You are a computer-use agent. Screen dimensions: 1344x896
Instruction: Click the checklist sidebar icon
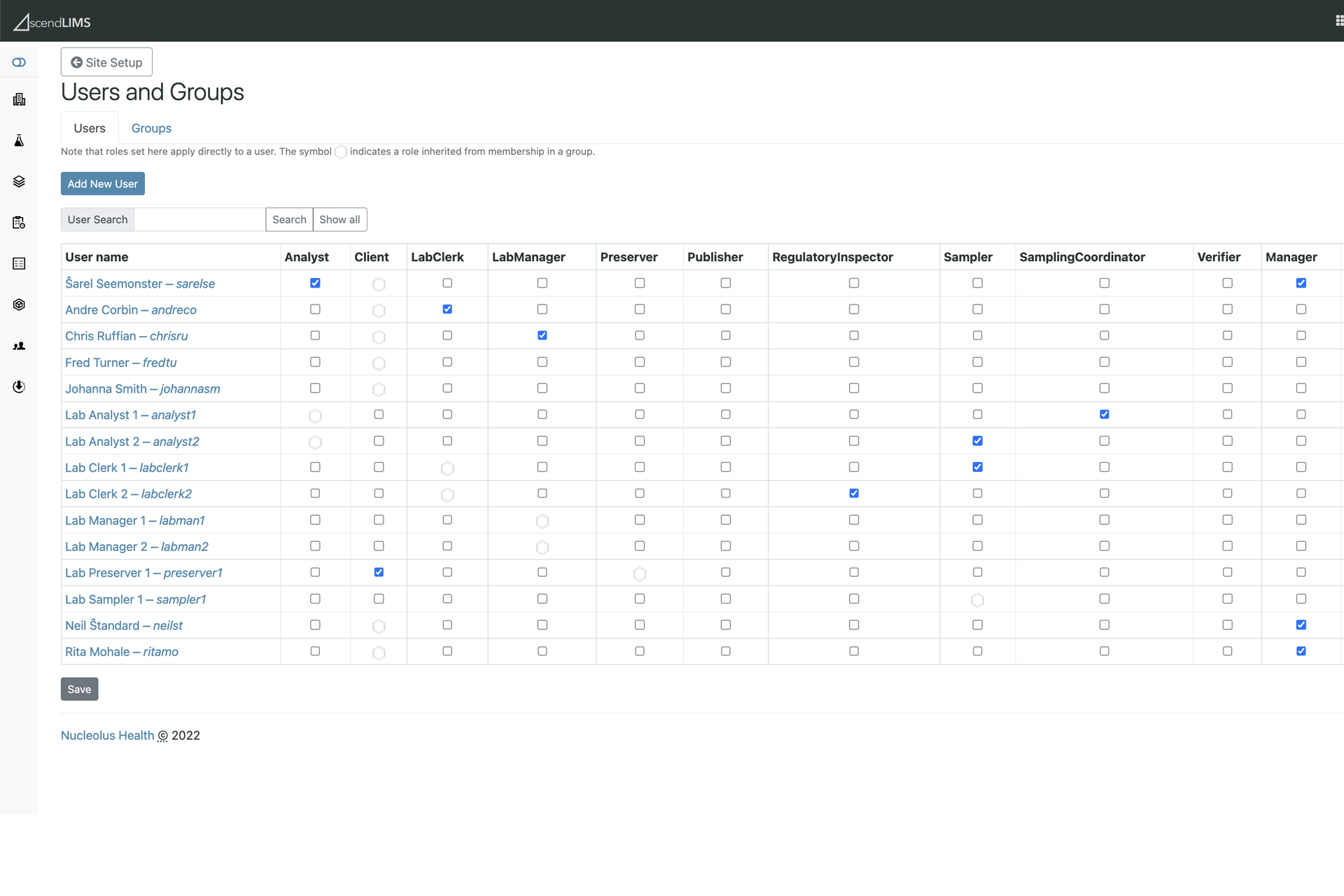[x=19, y=263]
